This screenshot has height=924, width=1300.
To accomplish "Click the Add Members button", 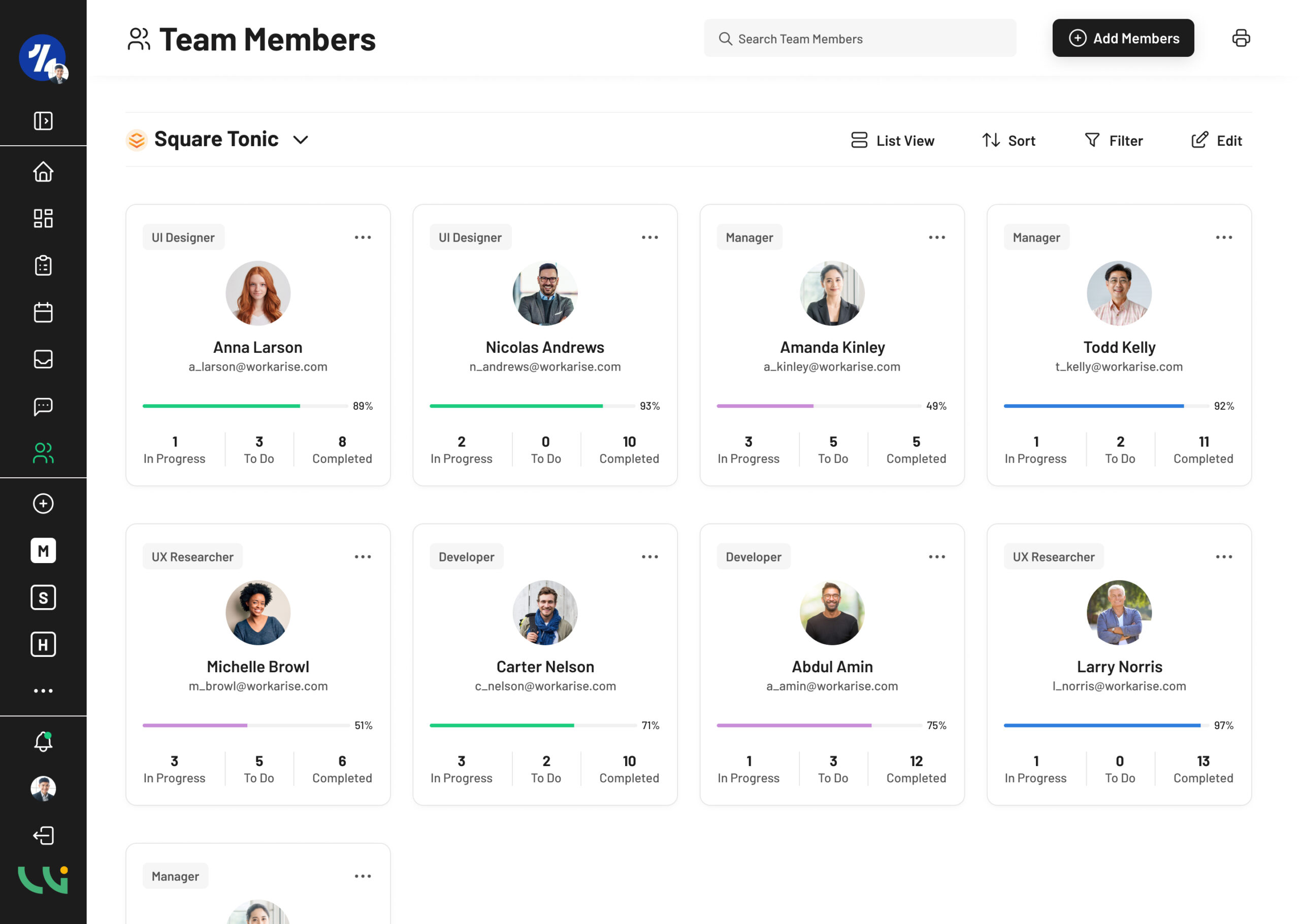I will 1122,38.
